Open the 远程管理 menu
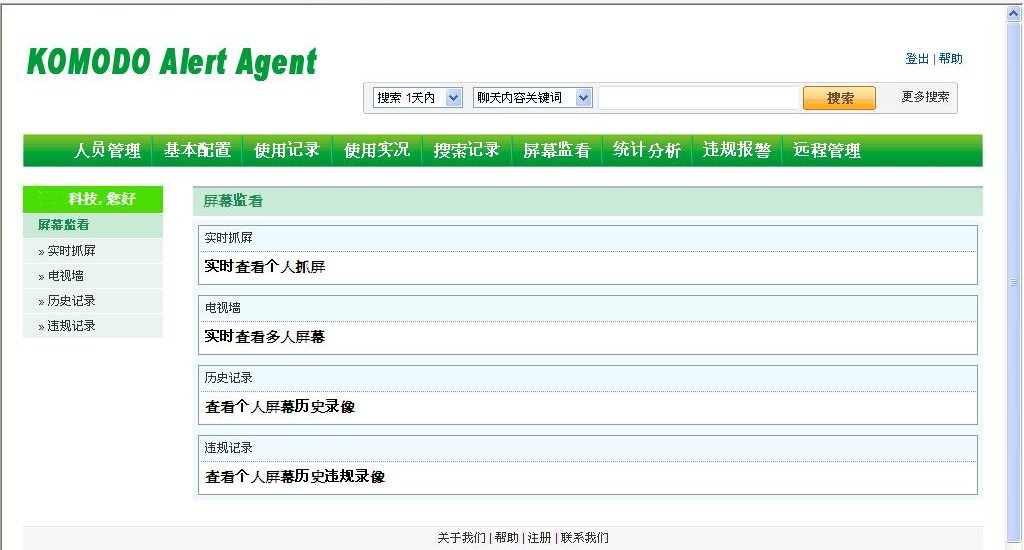Screen dimensions: 1024x550 click(x=827, y=150)
